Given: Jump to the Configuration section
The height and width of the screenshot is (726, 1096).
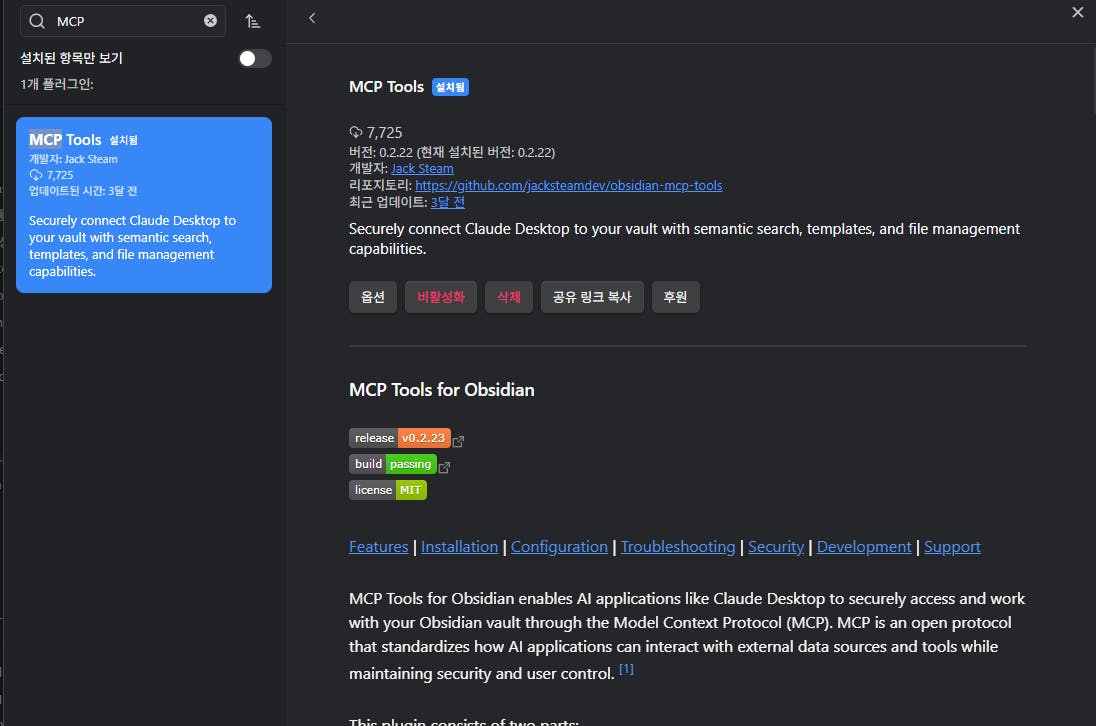Looking at the screenshot, I should coord(559,546).
